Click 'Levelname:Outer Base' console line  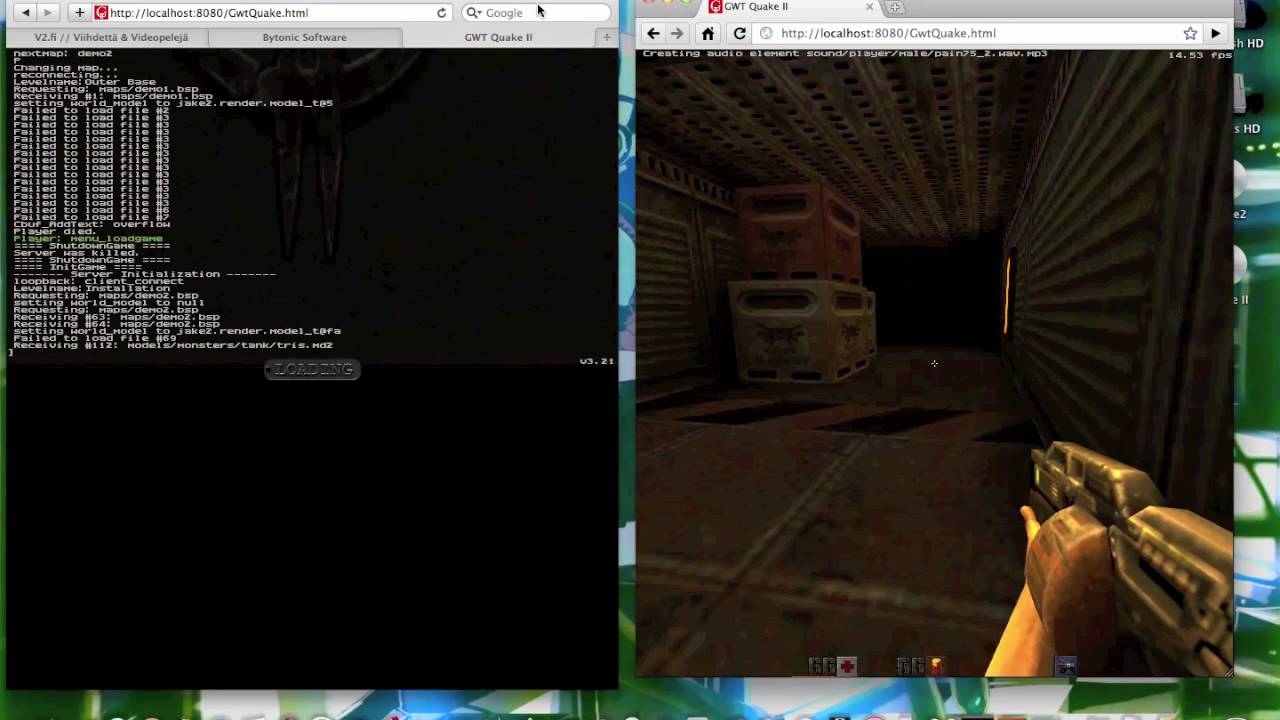pyautogui.click(x=85, y=82)
